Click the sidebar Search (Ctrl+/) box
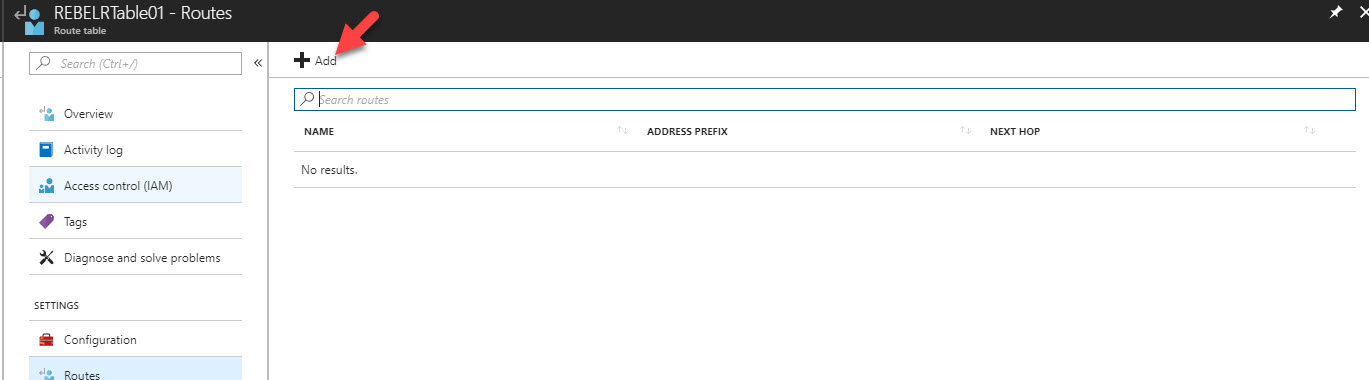This screenshot has height=380, width=1369. [x=136, y=63]
